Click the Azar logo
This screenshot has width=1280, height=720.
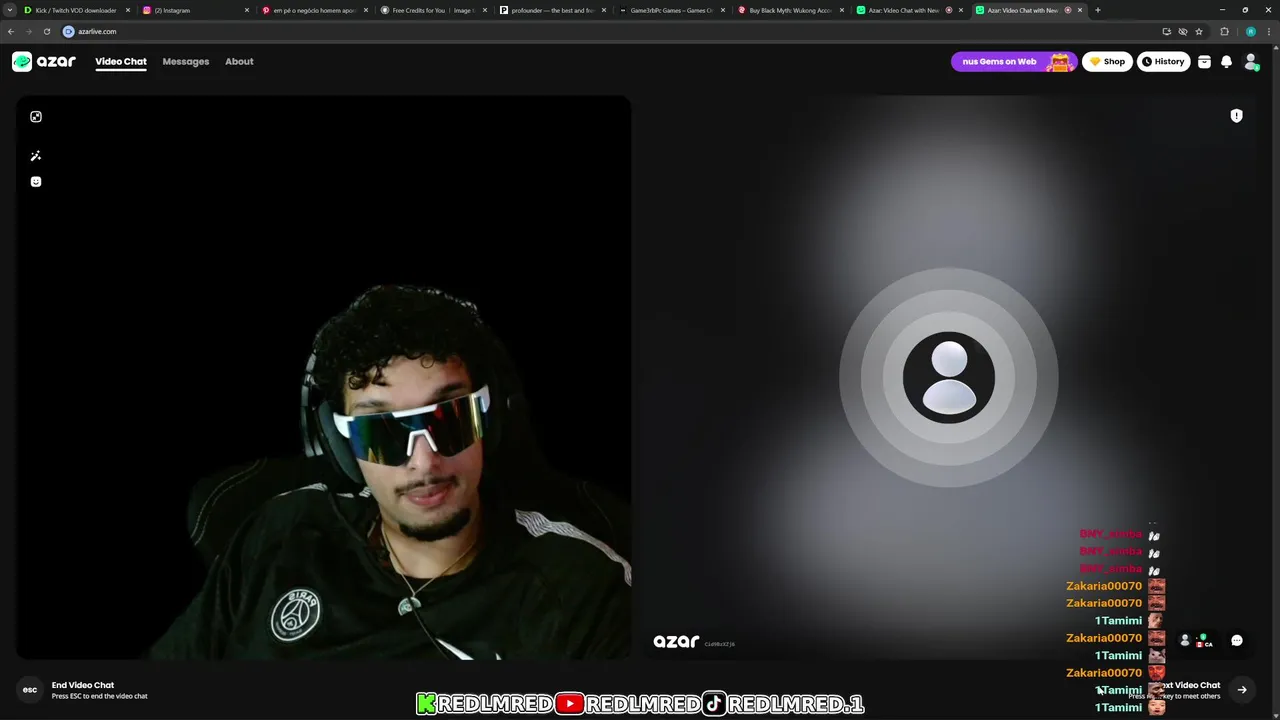click(44, 62)
